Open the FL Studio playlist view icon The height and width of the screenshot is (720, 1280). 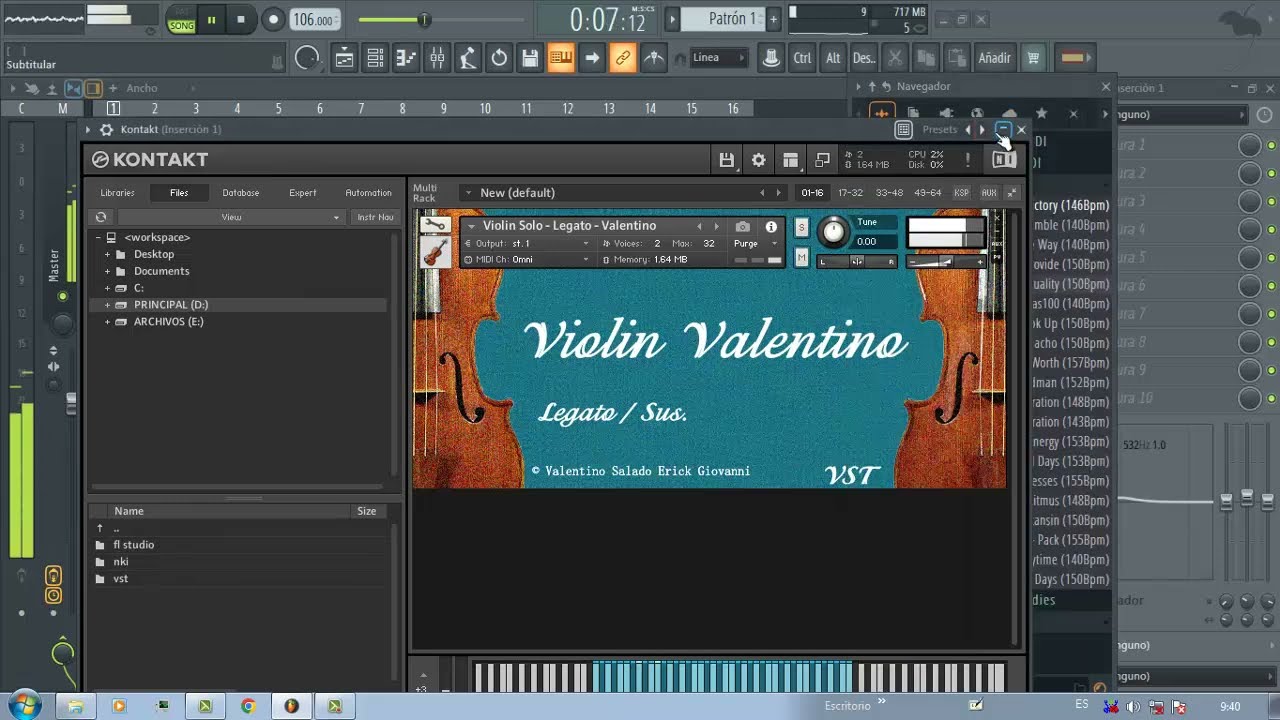click(x=344, y=58)
